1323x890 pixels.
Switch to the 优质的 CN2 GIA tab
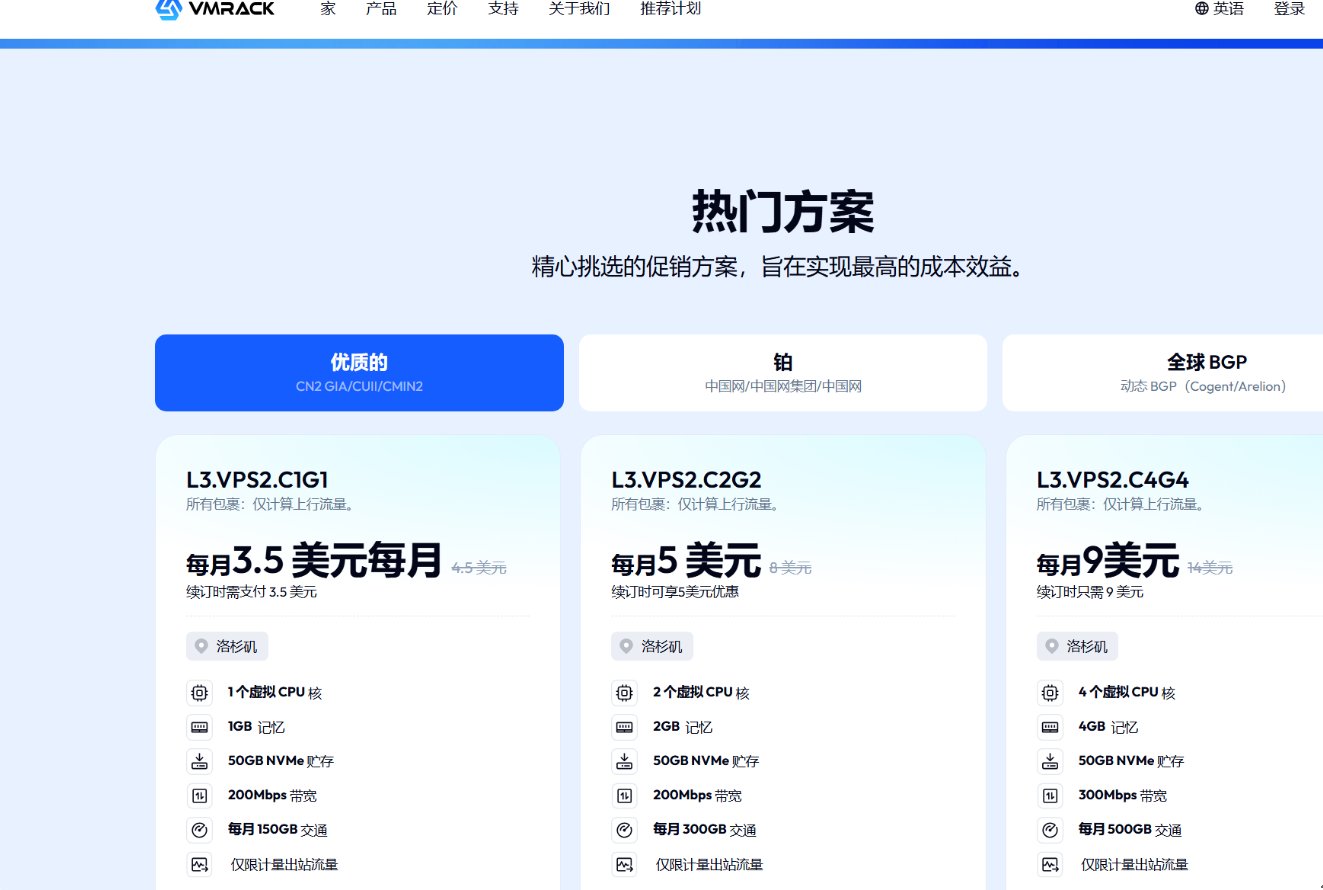(x=359, y=372)
